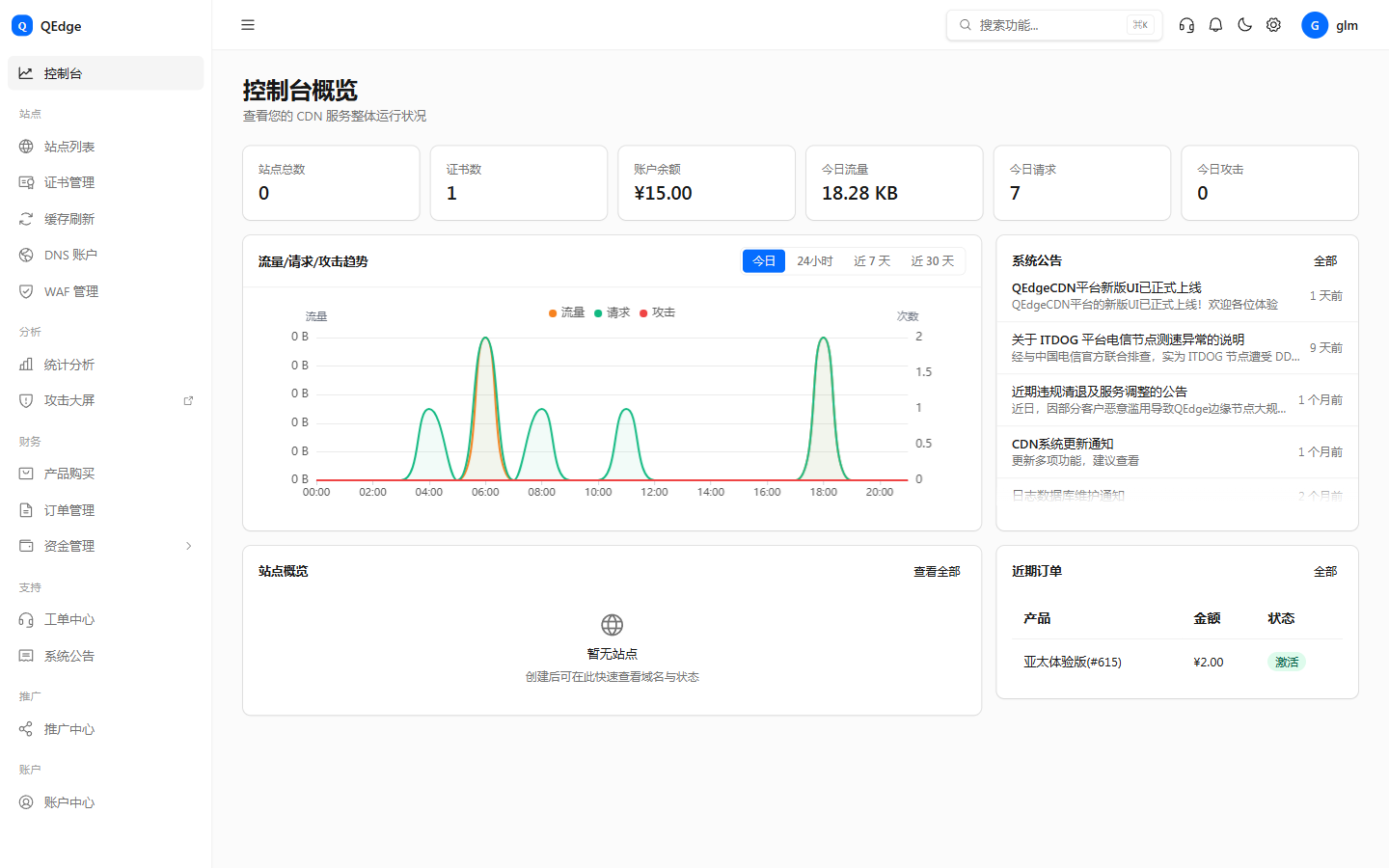Switch trend chart to 近 7 天
The height and width of the screenshot is (868, 1389).
click(872, 261)
